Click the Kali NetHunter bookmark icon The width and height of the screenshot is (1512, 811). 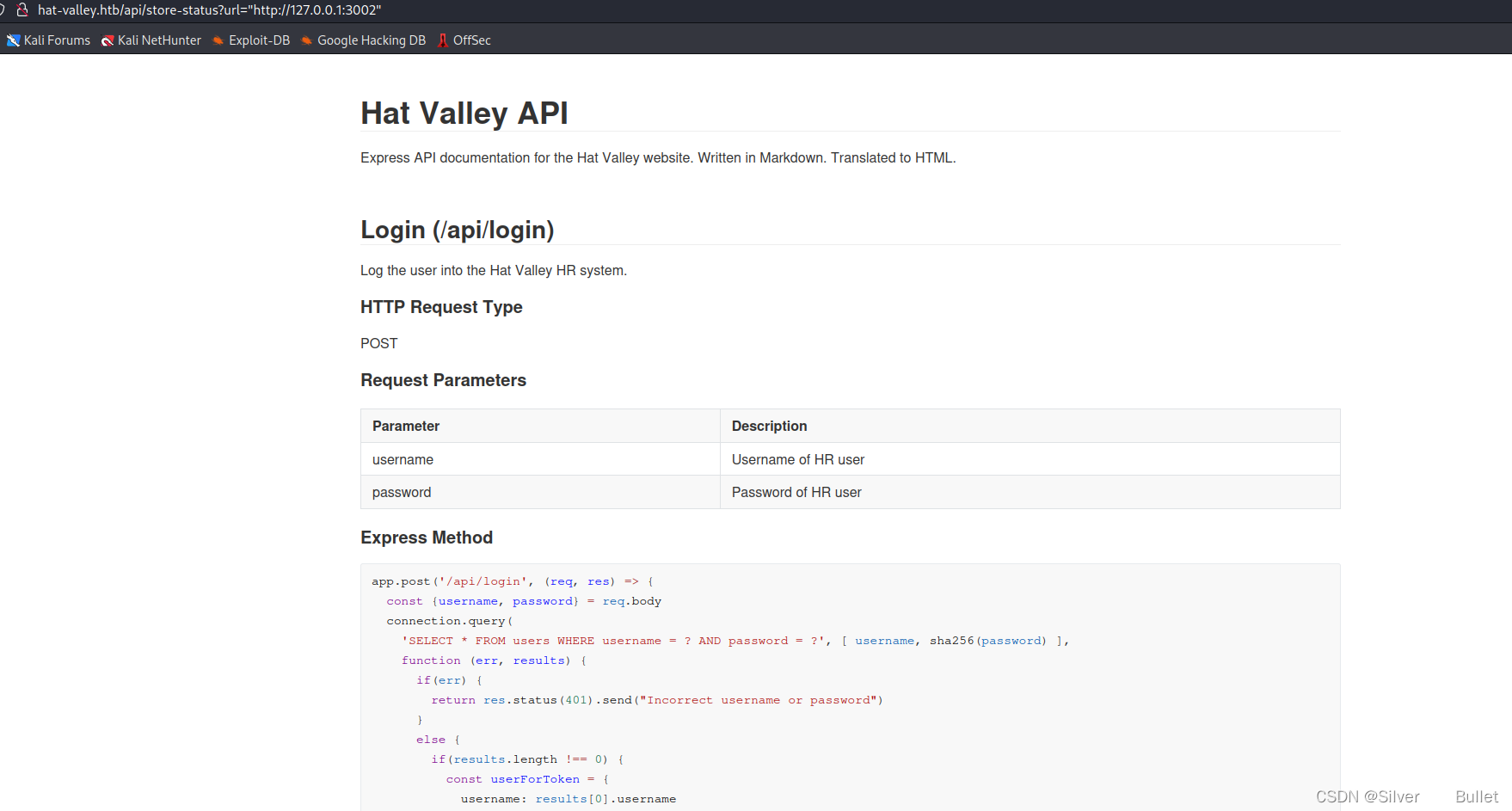pos(108,40)
